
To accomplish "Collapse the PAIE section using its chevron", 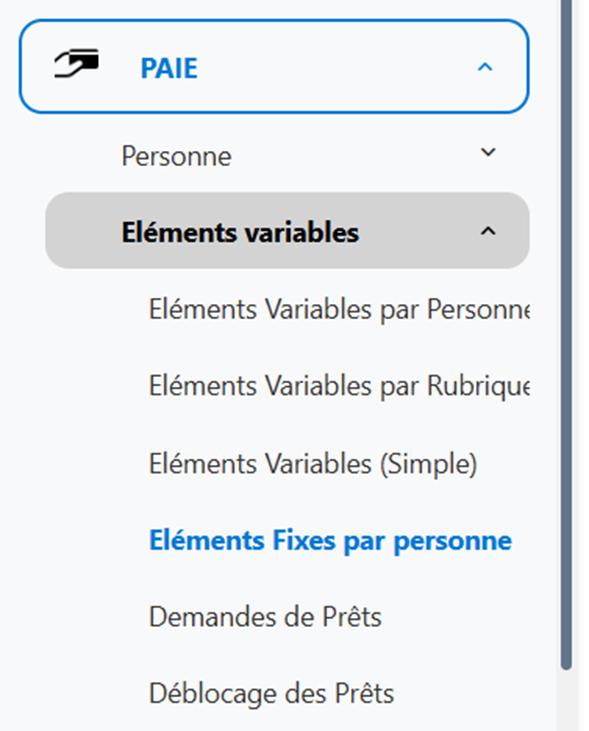I will [x=485, y=68].
